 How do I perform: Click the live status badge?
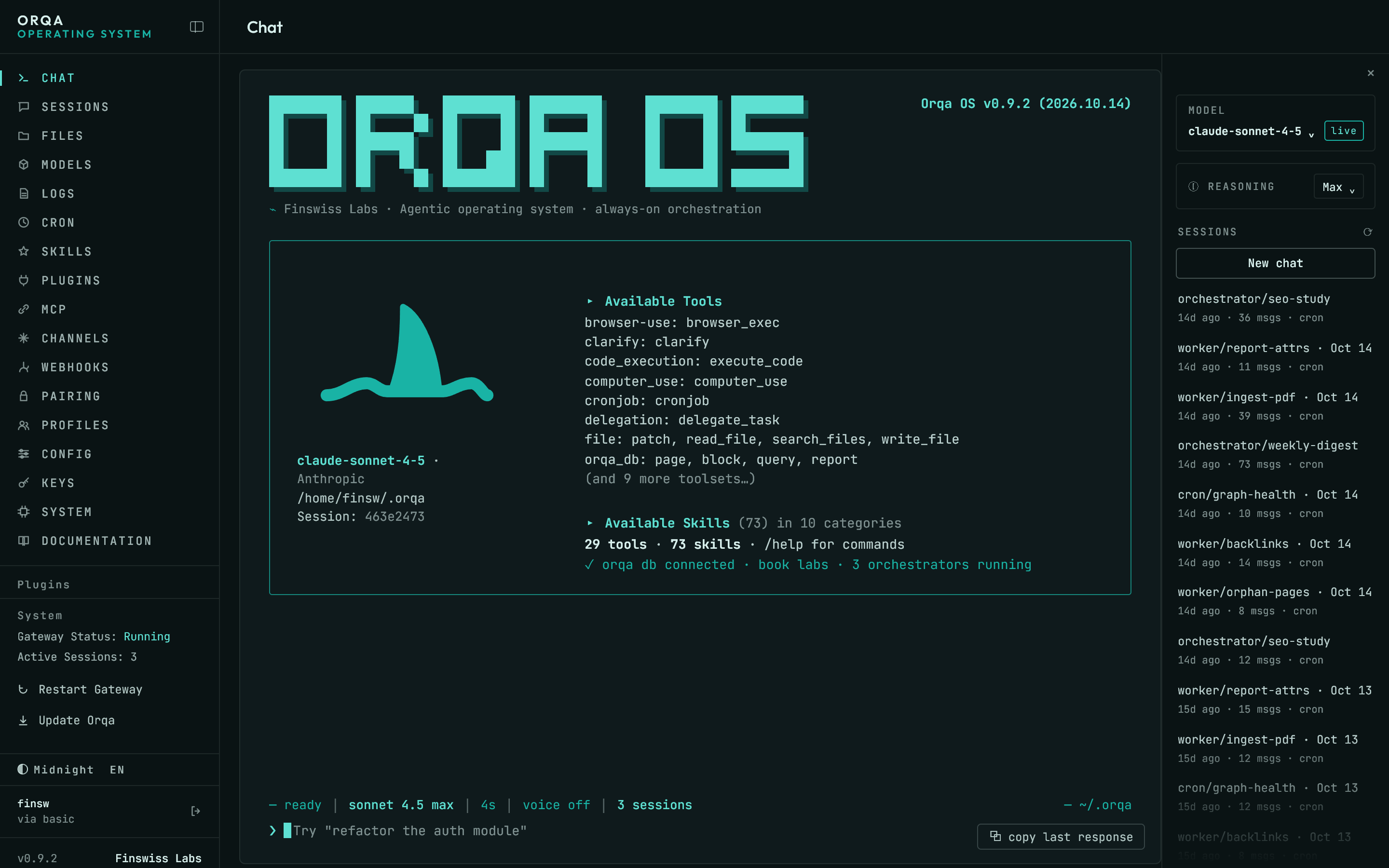click(1344, 131)
